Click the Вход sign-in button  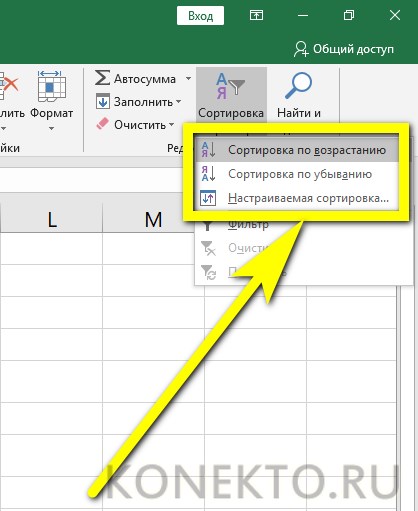pos(200,16)
